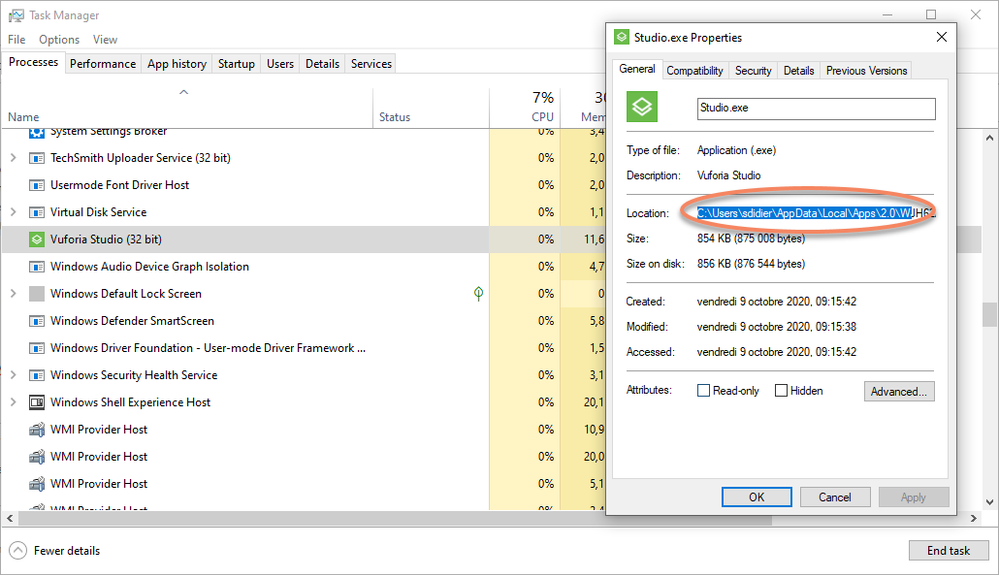Expand the Windows Security Health Service row
Image resolution: width=999 pixels, height=575 pixels.
(13, 375)
